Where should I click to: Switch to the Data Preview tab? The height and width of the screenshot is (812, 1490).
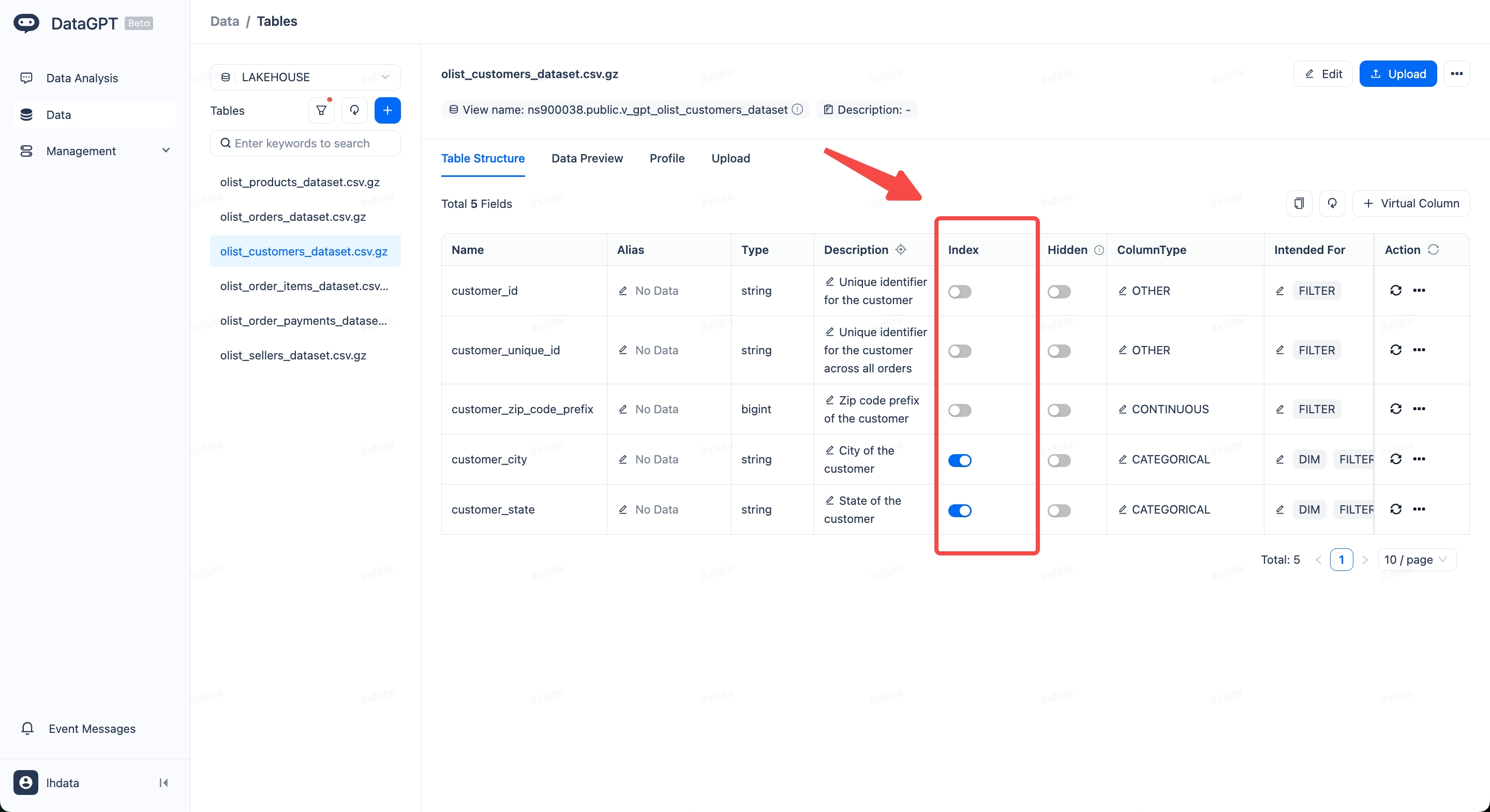point(587,158)
